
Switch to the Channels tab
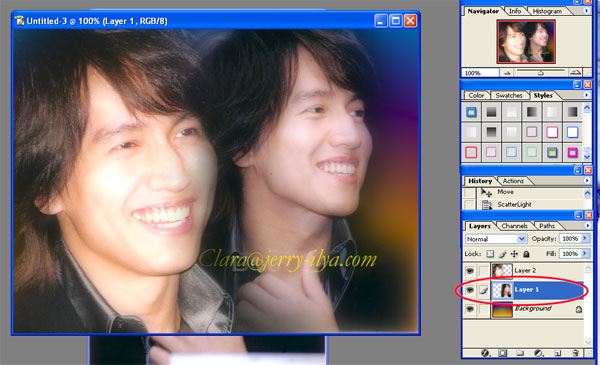[x=514, y=226]
